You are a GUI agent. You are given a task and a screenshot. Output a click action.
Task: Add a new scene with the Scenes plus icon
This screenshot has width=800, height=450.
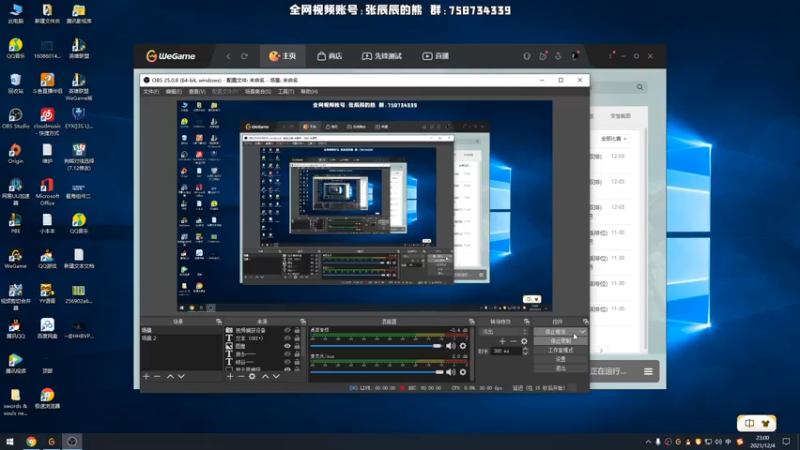[x=146, y=376]
